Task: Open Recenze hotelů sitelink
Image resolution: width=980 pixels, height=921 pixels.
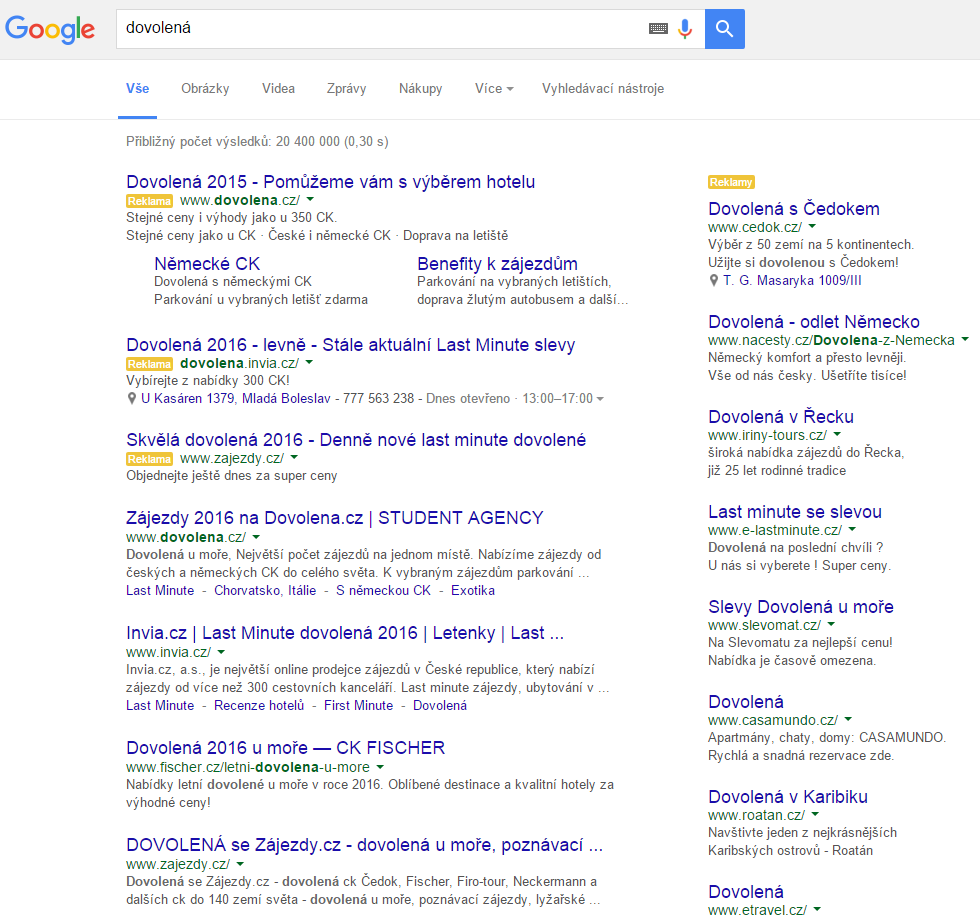Action: pyautogui.click(x=259, y=705)
